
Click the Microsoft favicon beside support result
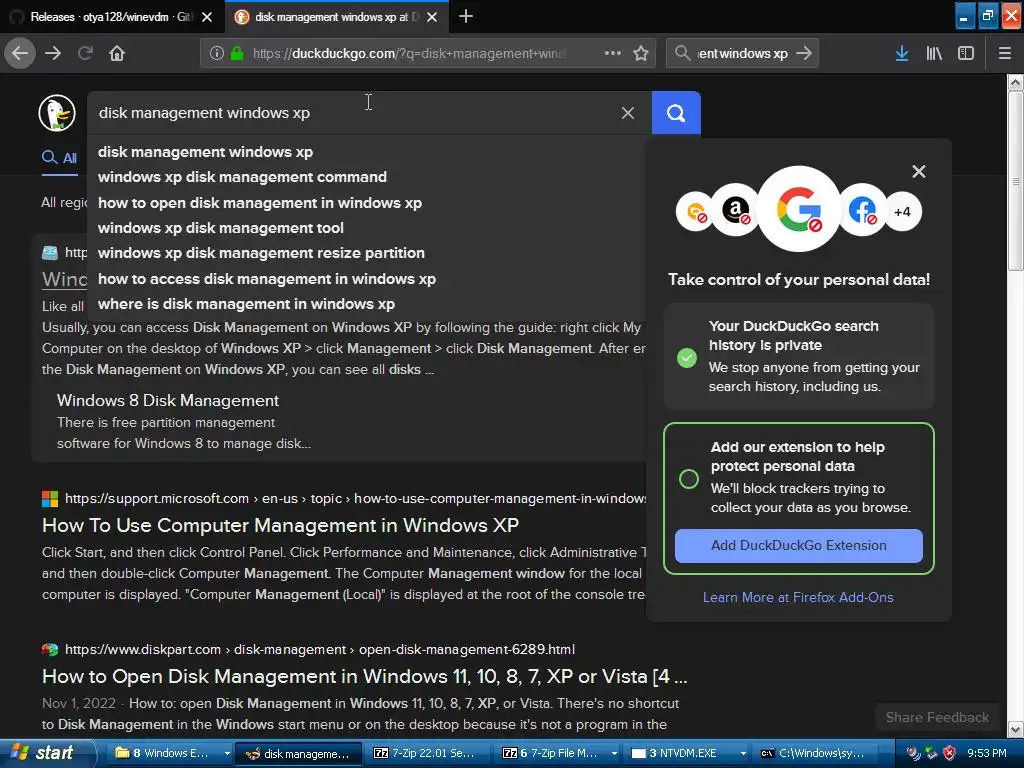pyautogui.click(x=50, y=499)
